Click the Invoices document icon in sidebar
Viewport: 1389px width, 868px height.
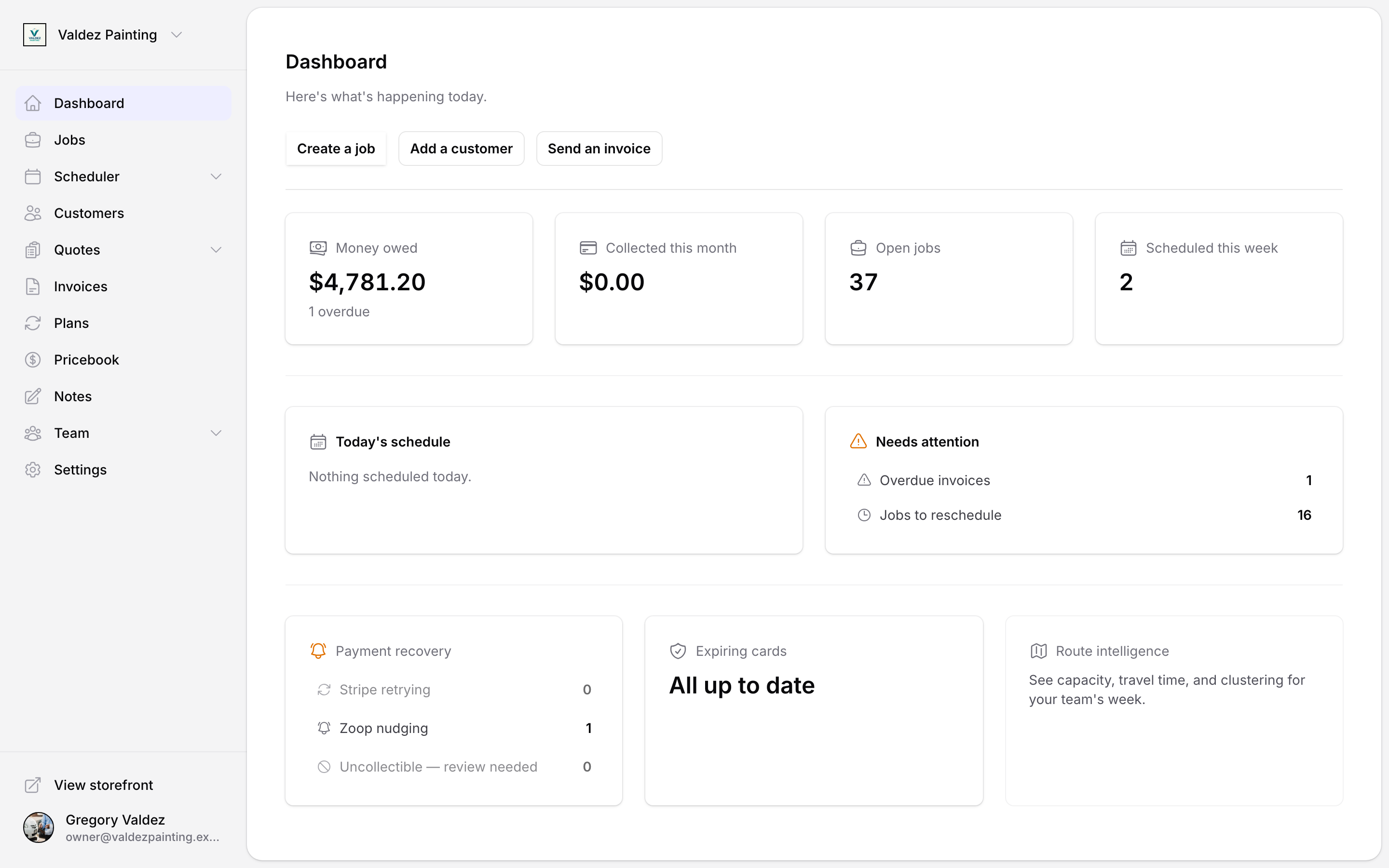[x=33, y=286]
